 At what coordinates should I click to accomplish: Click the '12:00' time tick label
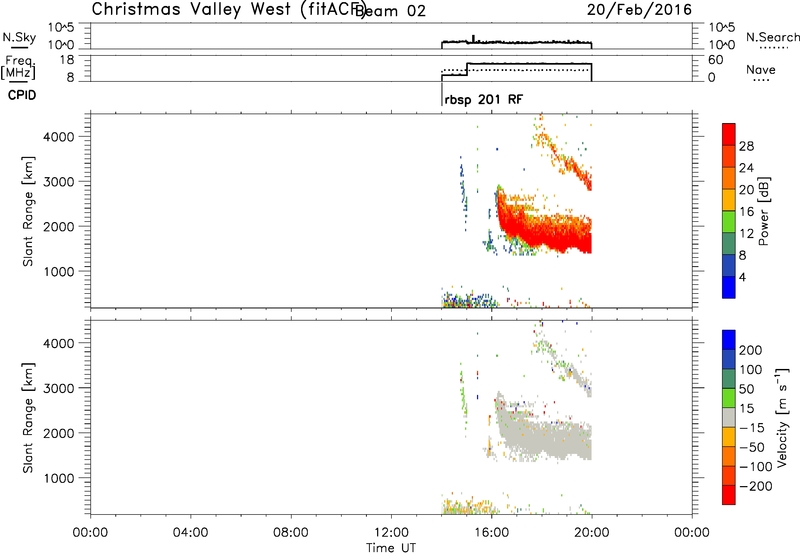pos(391,533)
